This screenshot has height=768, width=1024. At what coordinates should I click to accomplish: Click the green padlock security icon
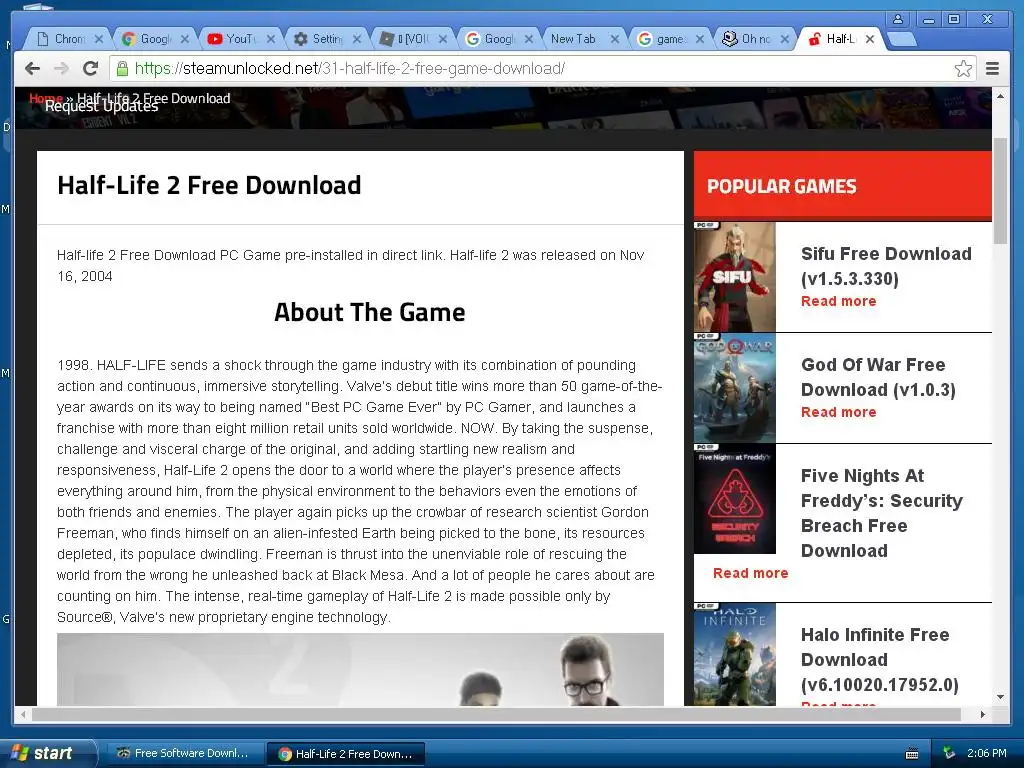point(121,69)
